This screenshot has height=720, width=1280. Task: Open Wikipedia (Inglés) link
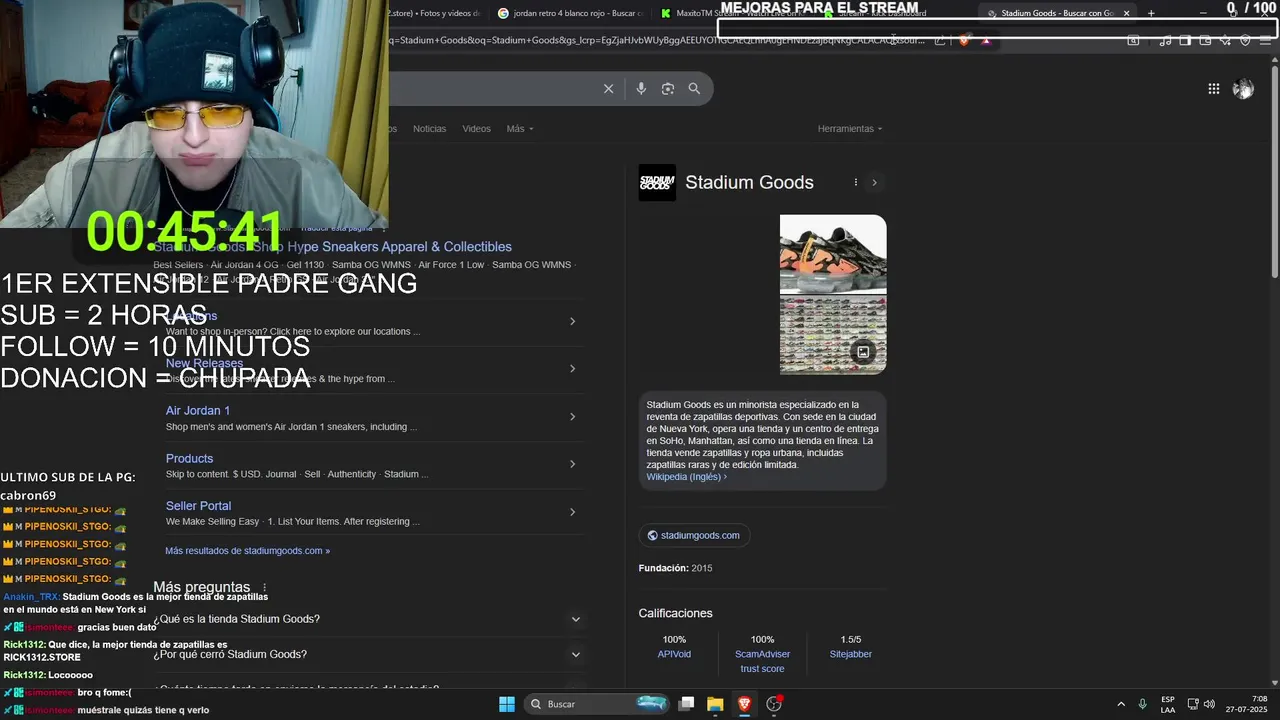[686, 477]
